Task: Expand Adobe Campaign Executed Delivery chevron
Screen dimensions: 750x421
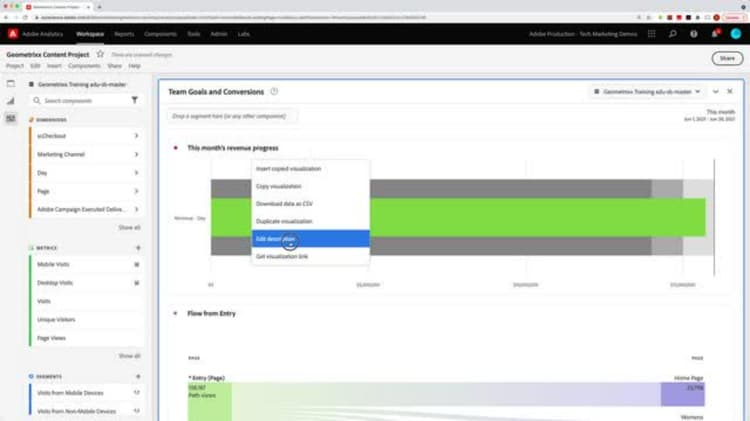Action: point(136,209)
